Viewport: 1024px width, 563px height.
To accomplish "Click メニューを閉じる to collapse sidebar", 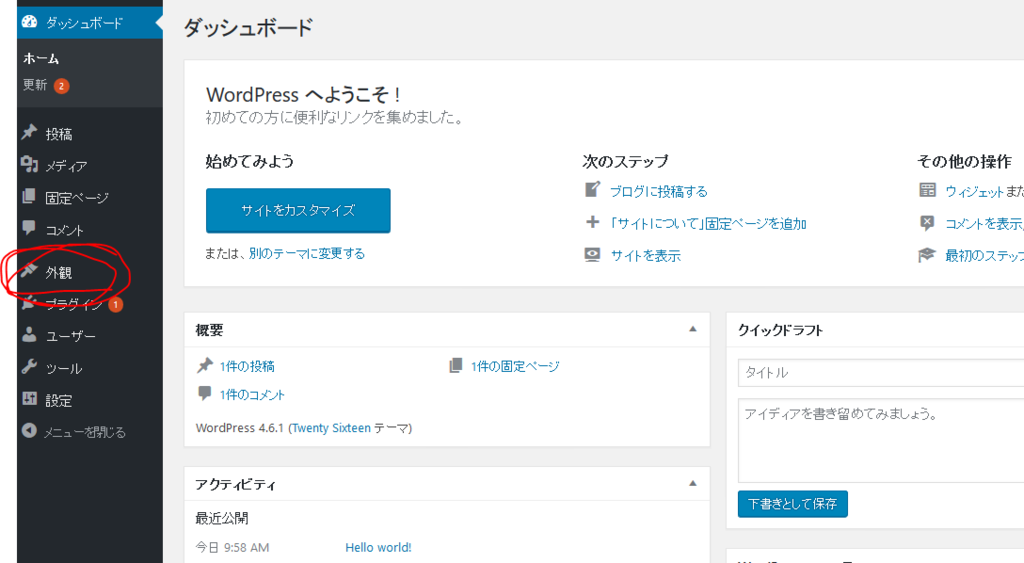I will tap(84, 432).
